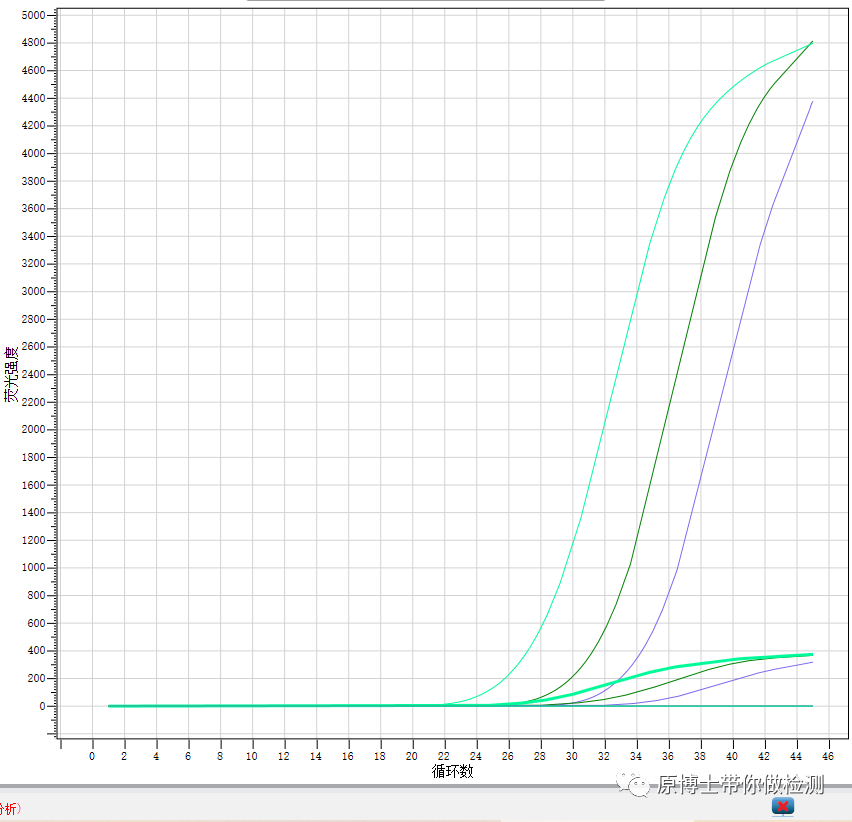Click the 1000 label on the y-axis
The image size is (852, 822).
[32, 568]
